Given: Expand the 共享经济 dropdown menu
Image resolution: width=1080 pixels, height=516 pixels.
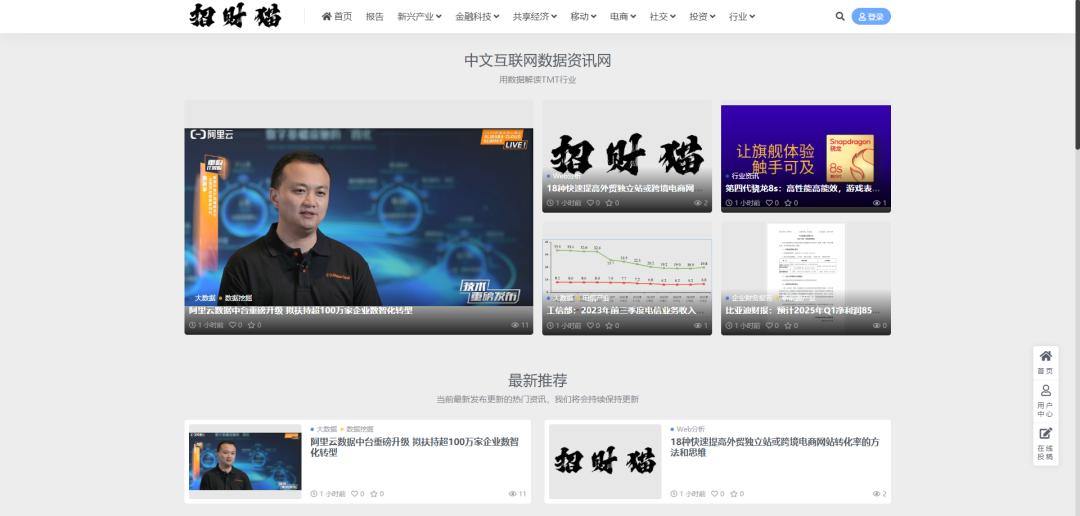Looking at the screenshot, I should click(x=535, y=17).
